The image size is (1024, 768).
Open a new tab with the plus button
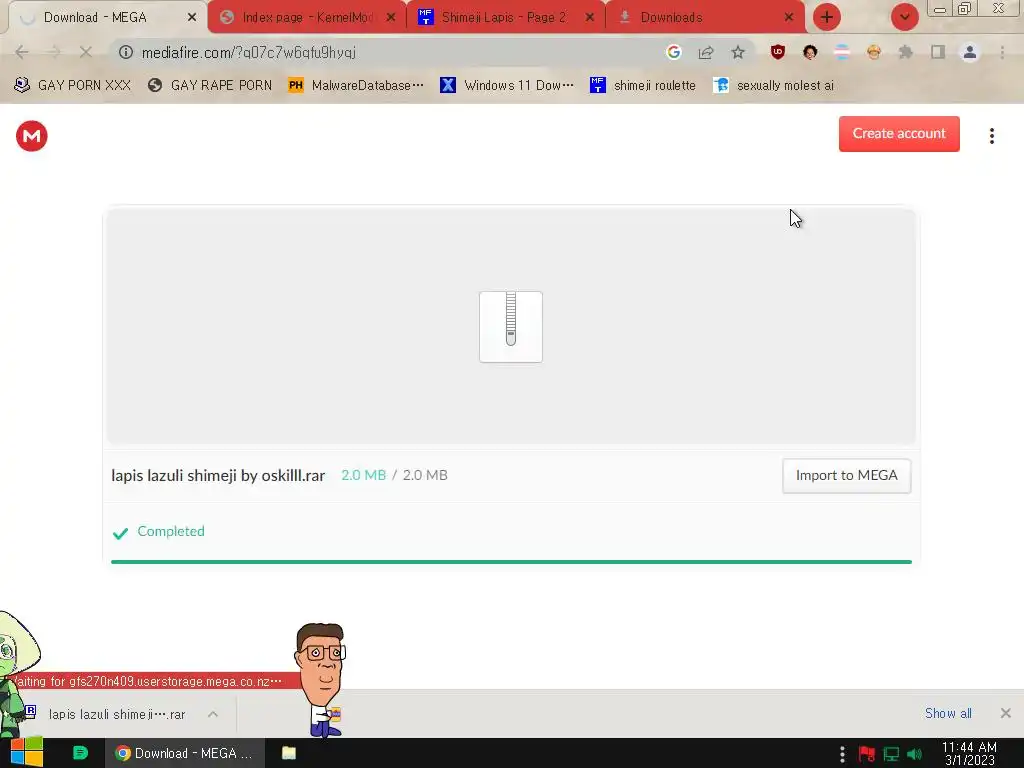pos(827,18)
